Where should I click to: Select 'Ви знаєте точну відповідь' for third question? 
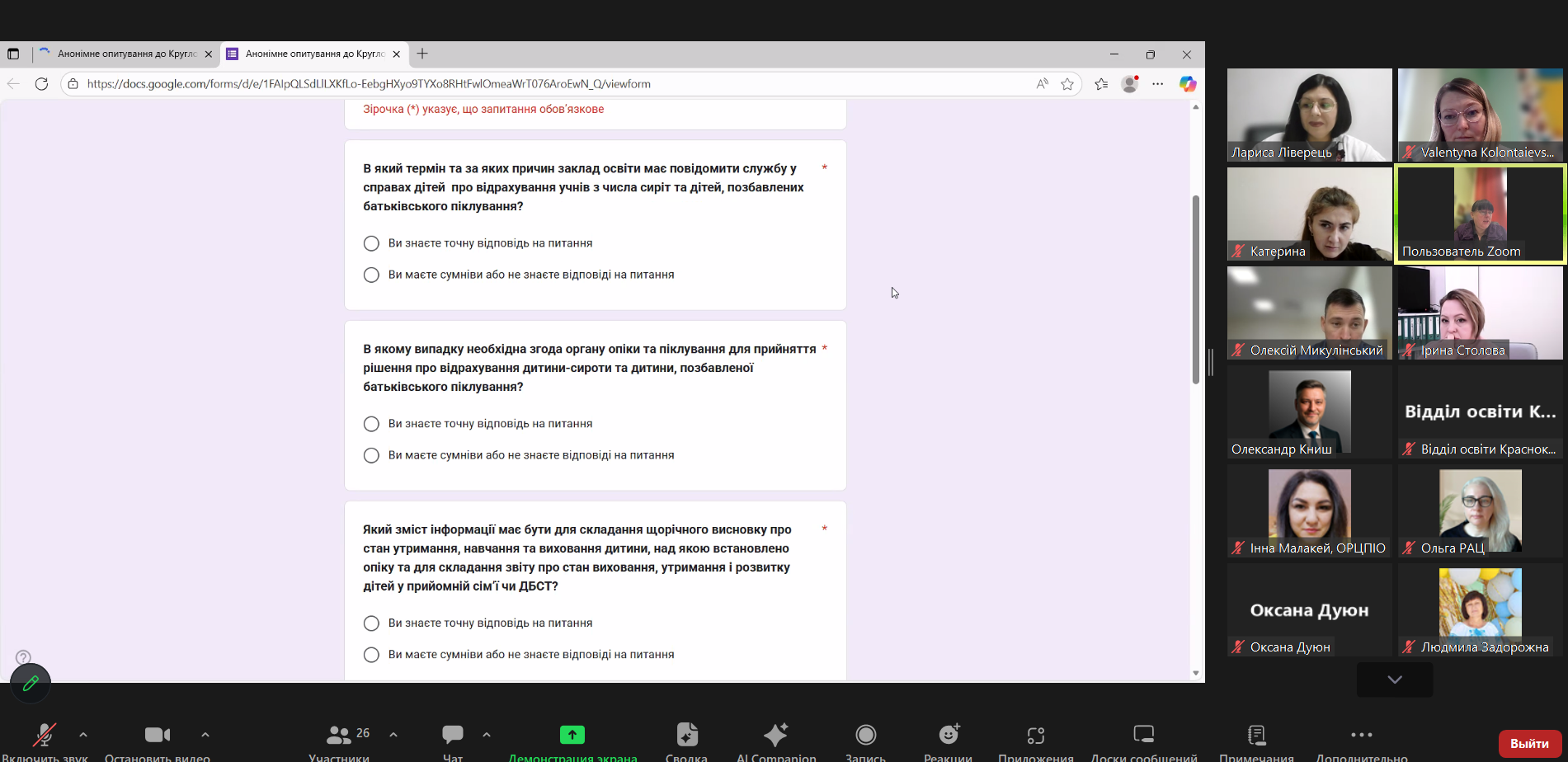(x=371, y=623)
